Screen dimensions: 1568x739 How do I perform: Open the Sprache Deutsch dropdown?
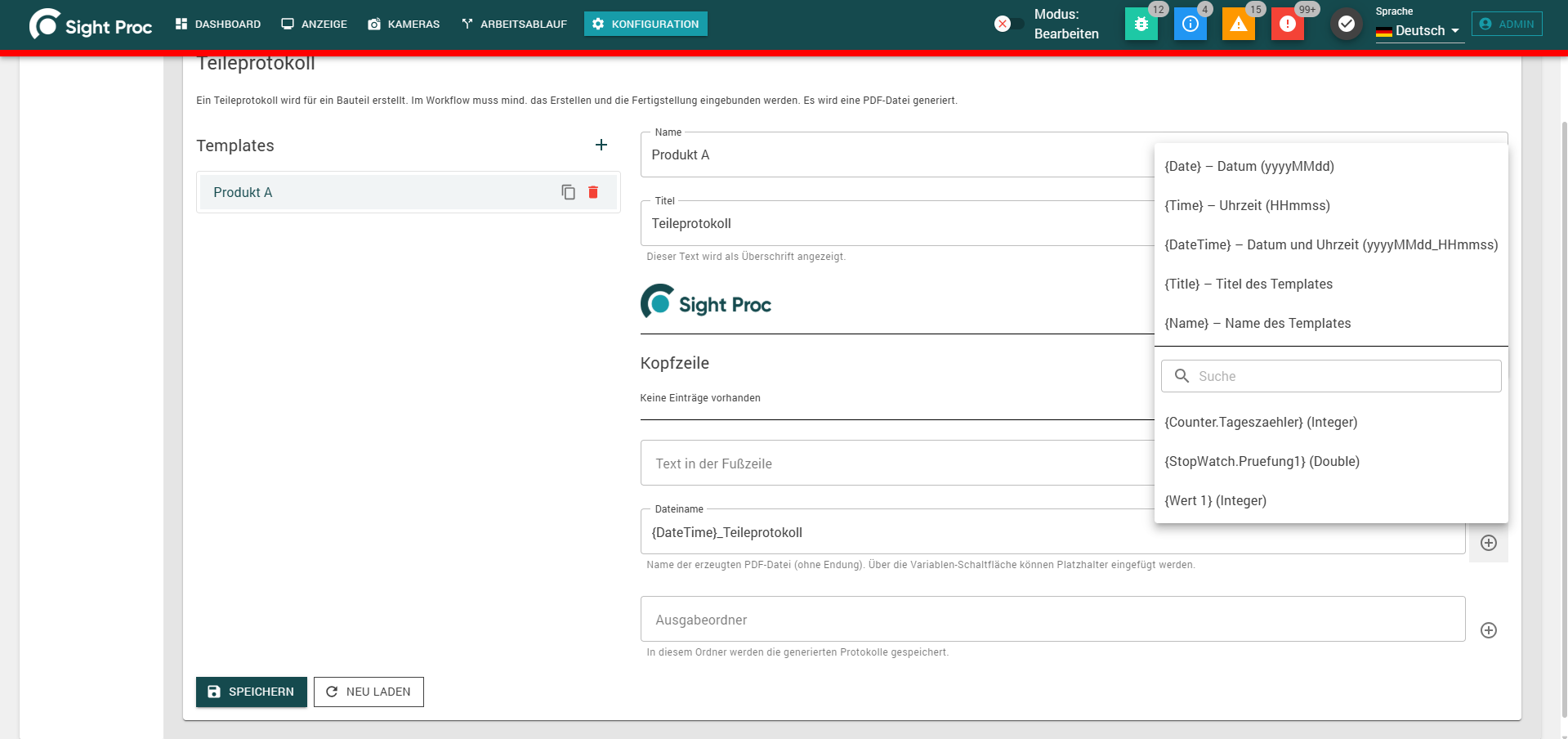(x=1419, y=30)
